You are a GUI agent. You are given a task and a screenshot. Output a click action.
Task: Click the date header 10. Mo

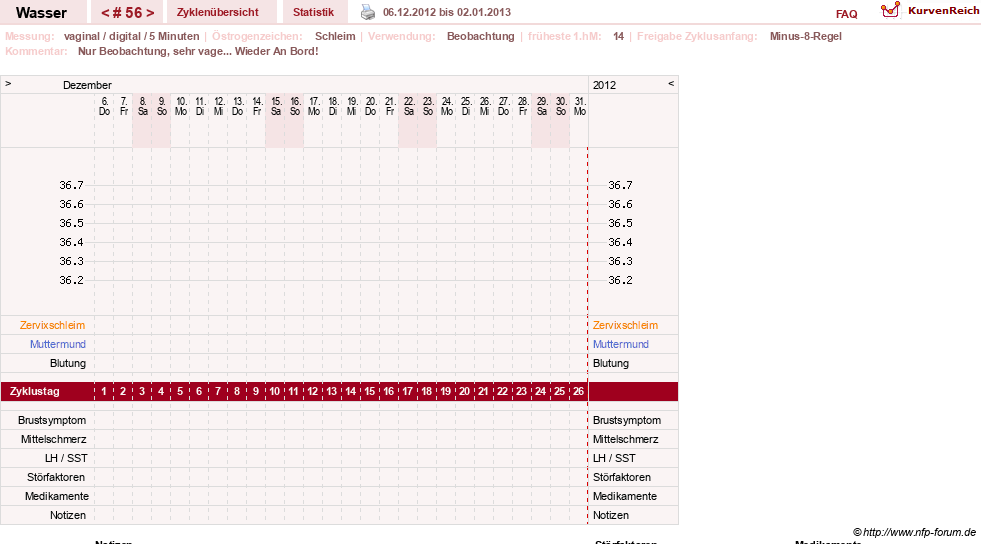[x=181, y=106]
